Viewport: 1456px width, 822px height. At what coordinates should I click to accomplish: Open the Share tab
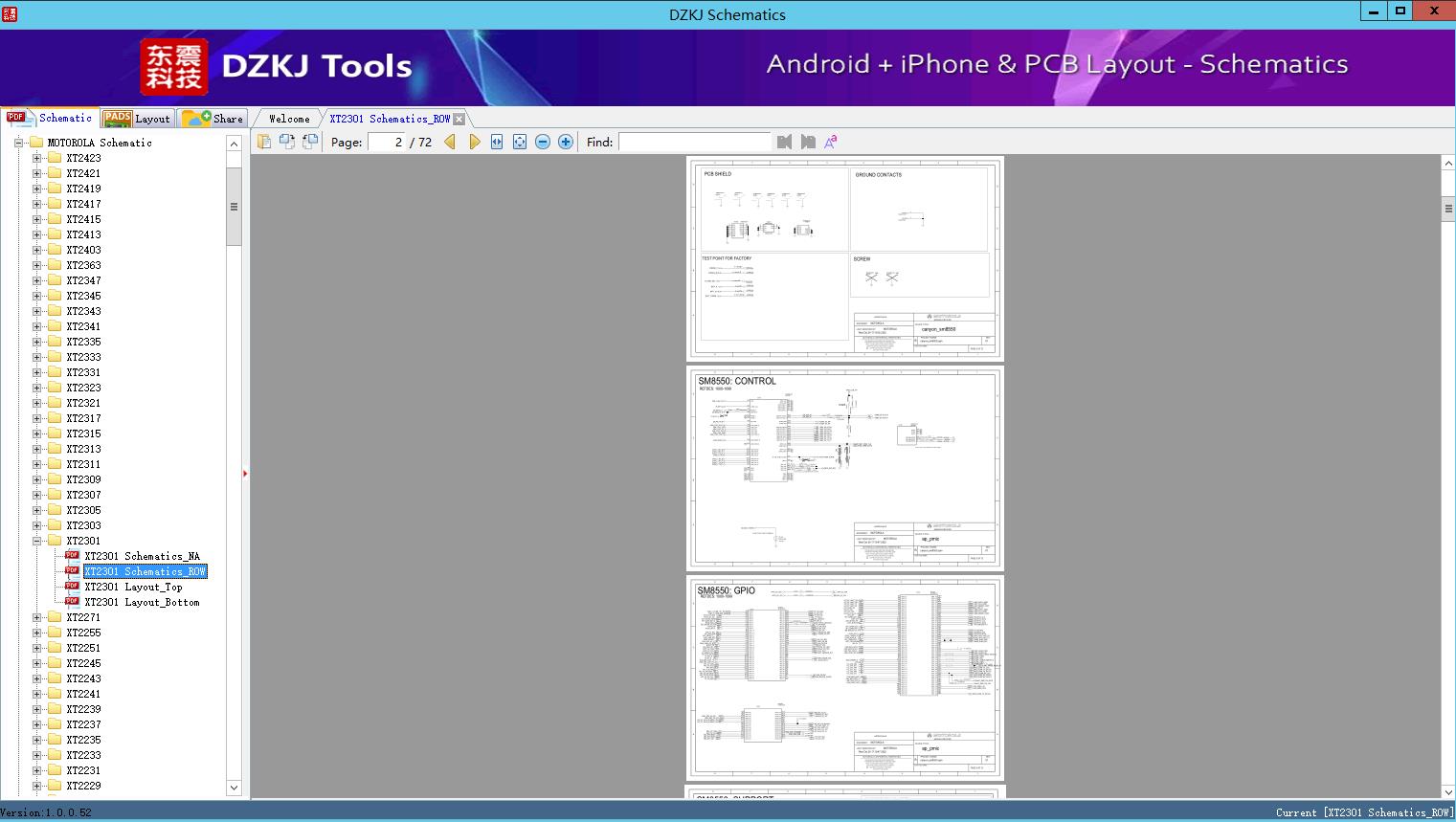(x=213, y=119)
